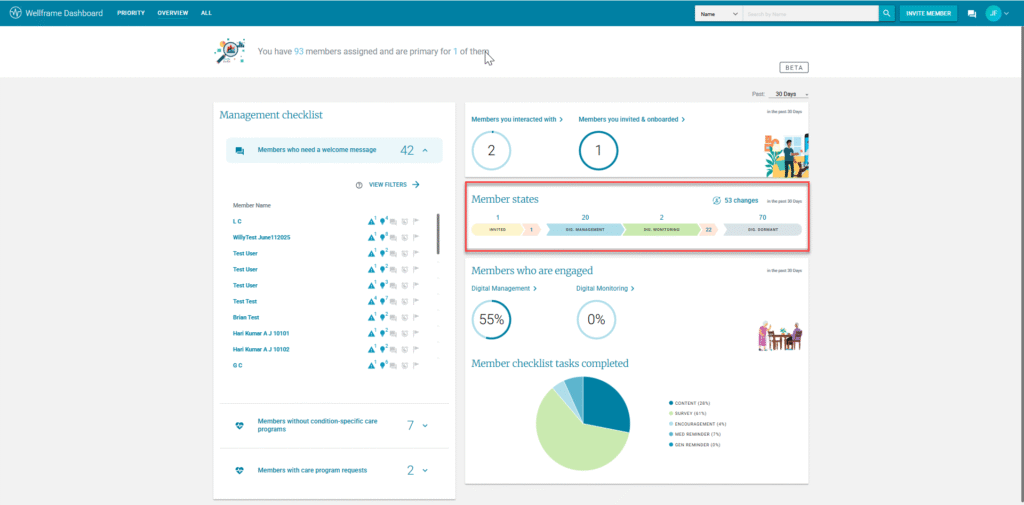Click the flag icon for Brian Test
Image resolution: width=1024 pixels, height=505 pixels.
tap(416, 317)
